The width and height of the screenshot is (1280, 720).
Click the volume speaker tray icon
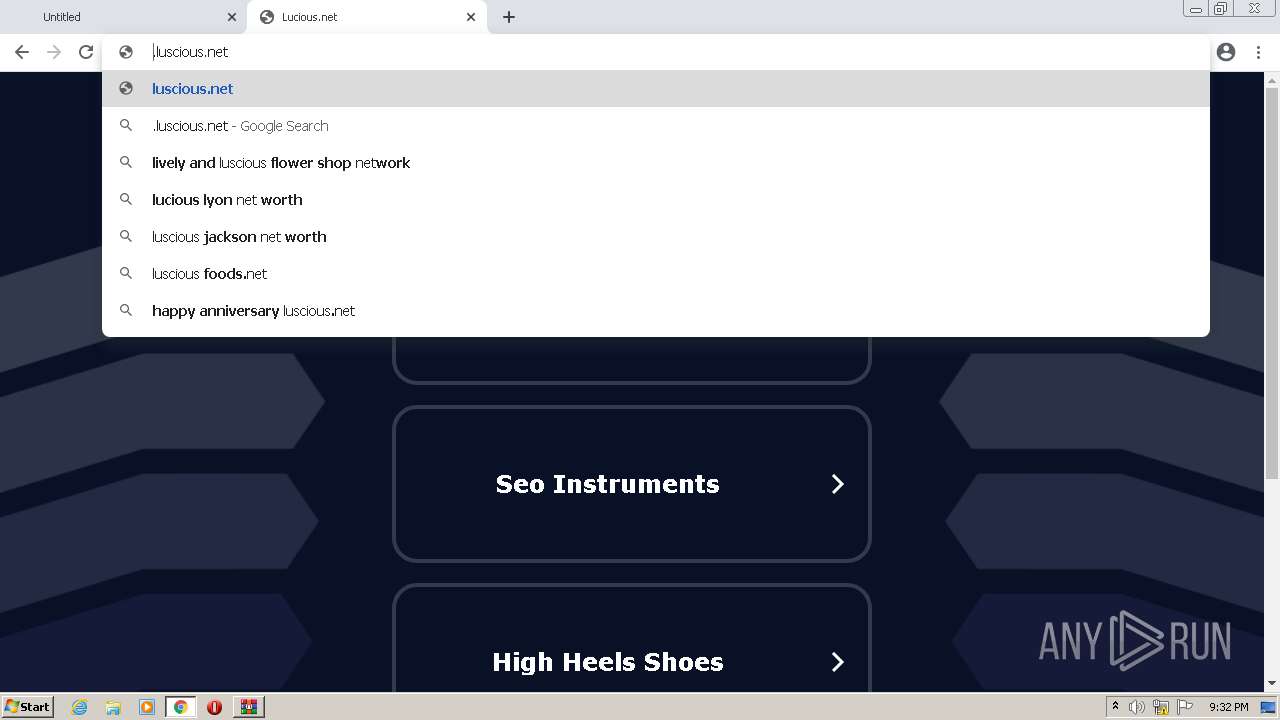click(x=1137, y=707)
